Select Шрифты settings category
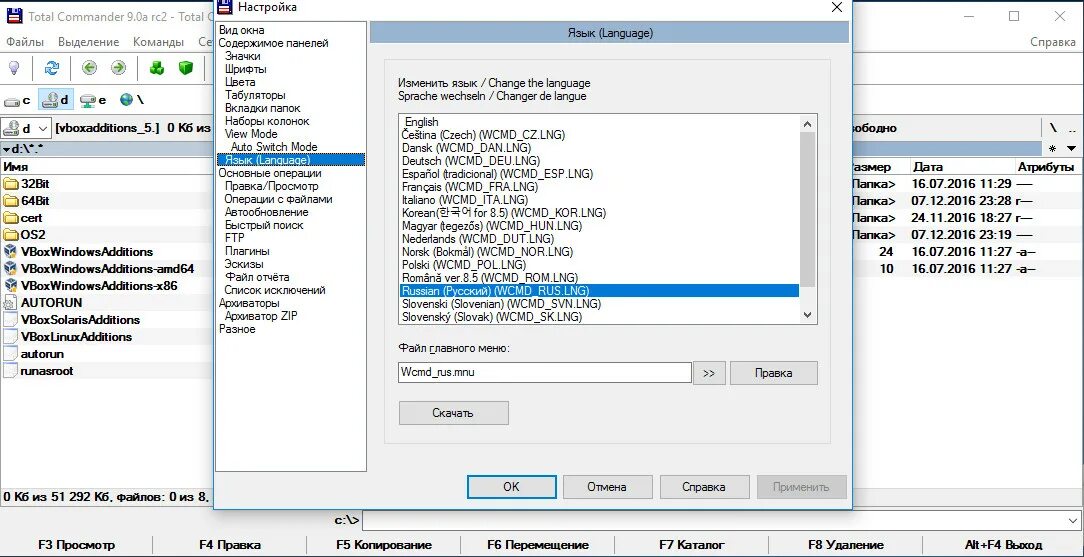Viewport: 1084px width, 557px height. coord(245,69)
